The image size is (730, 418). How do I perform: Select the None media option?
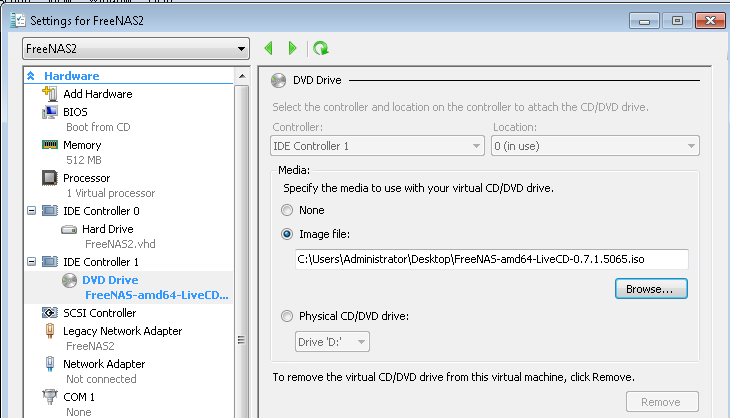point(287,210)
